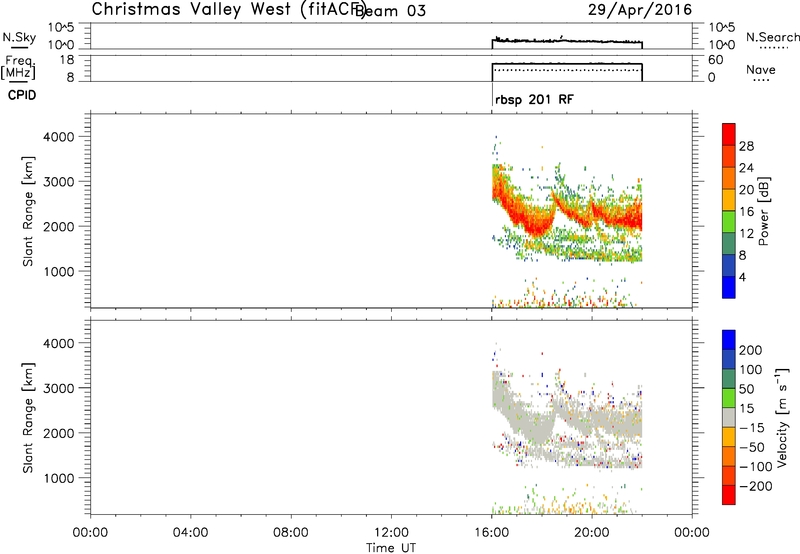Click the noise trace in N.Sky panel
Viewport: 800px width, 554px height.
[567, 41]
